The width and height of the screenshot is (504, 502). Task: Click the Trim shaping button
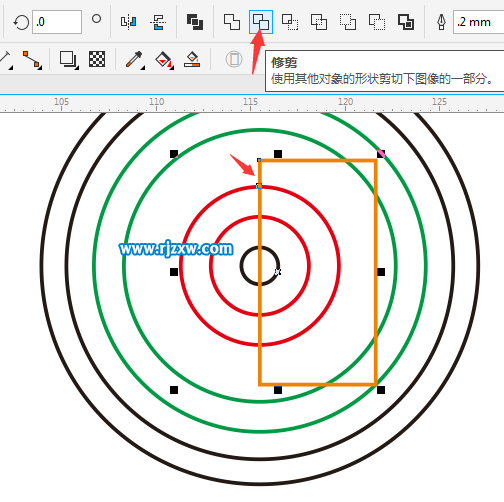[x=261, y=22]
